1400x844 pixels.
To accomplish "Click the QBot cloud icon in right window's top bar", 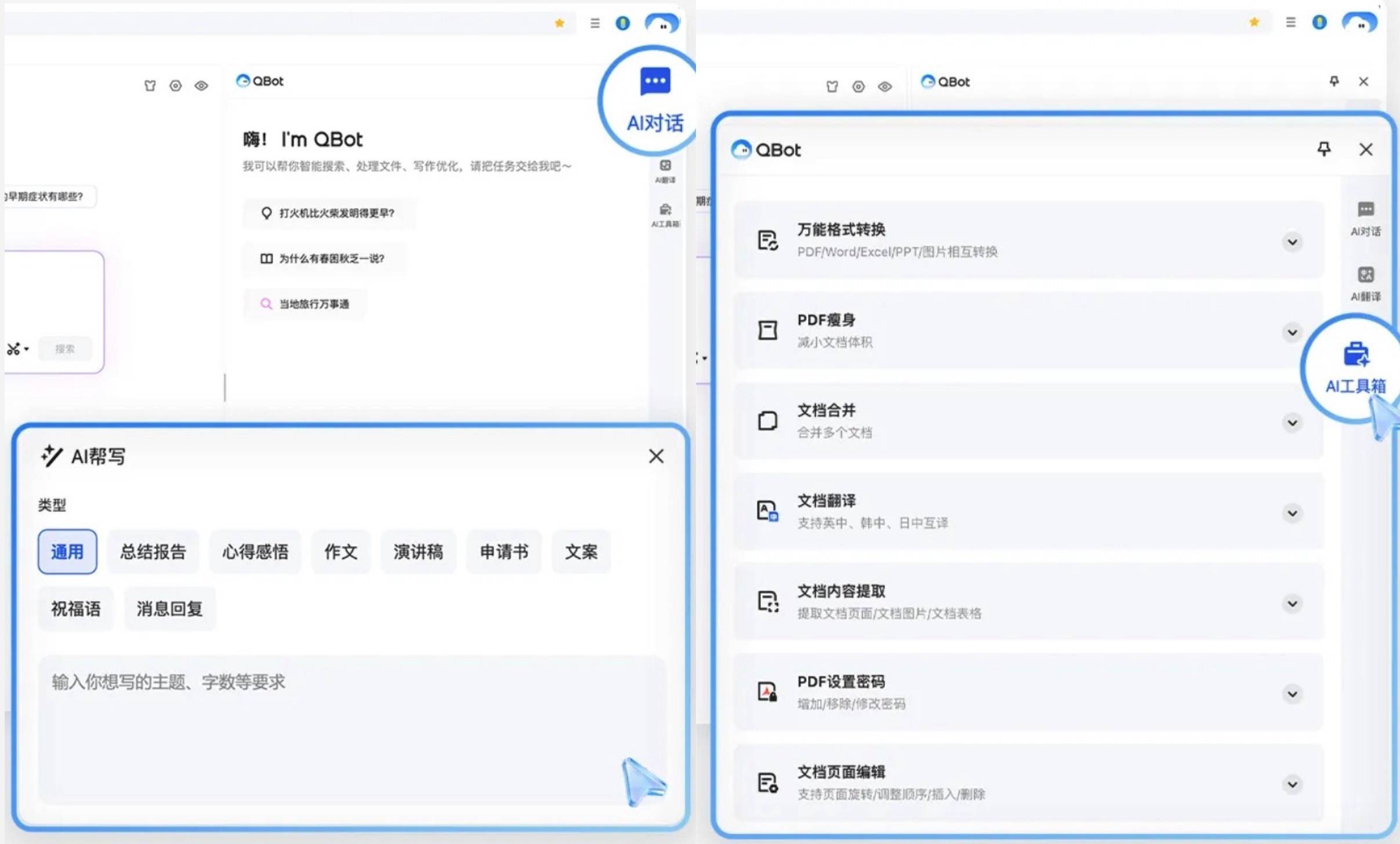I will point(1359,23).
